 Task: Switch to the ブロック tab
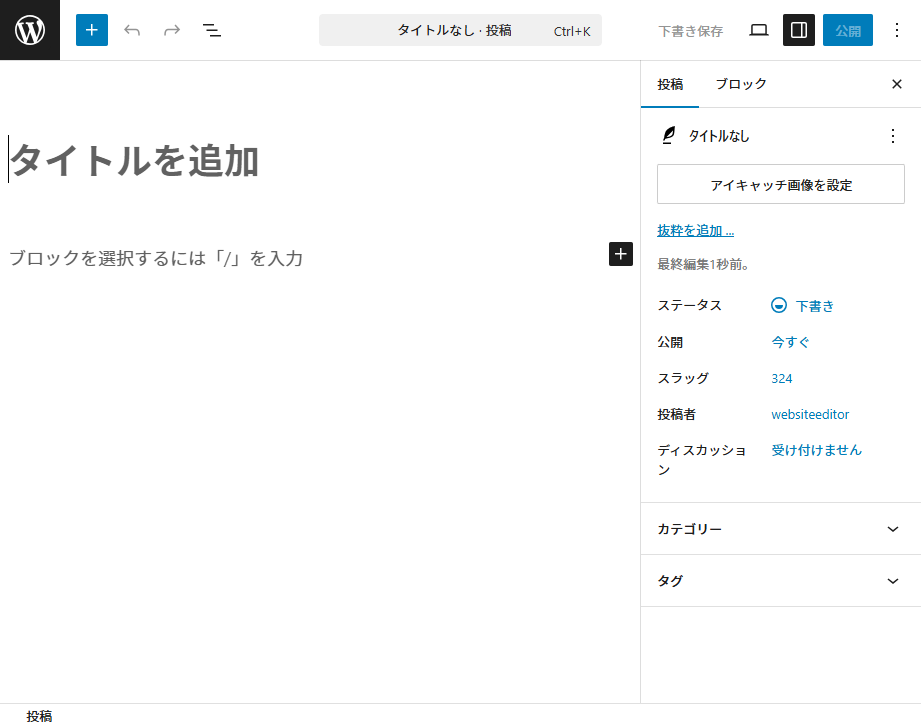point(741,84)
